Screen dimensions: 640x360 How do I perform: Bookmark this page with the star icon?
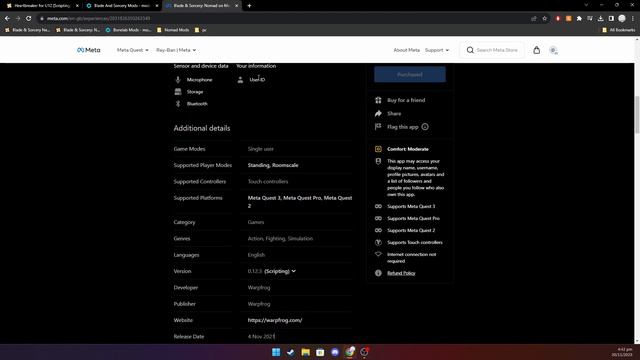544,18
